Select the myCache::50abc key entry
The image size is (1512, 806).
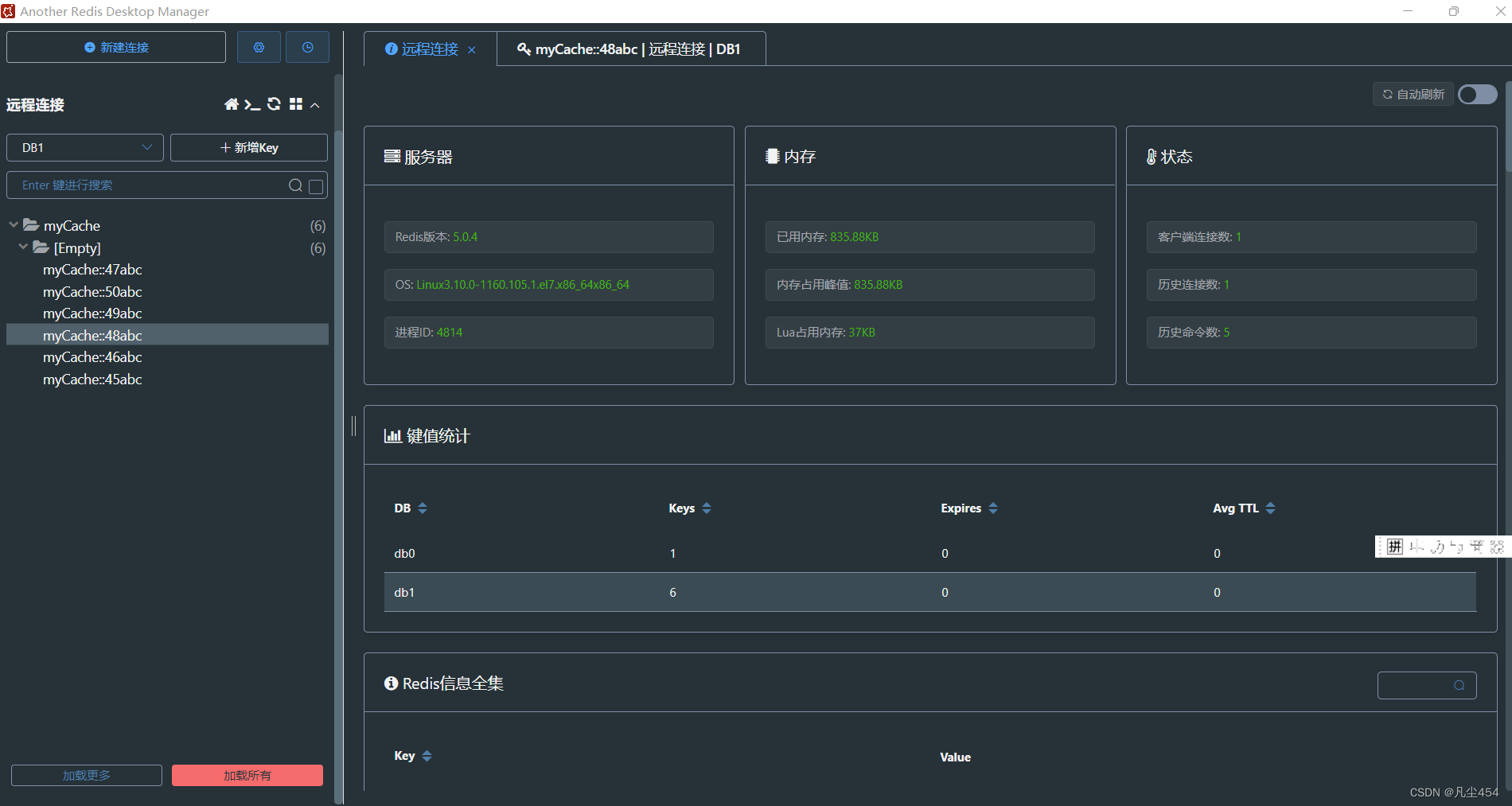pyautogui.click(x=92, y=292)
